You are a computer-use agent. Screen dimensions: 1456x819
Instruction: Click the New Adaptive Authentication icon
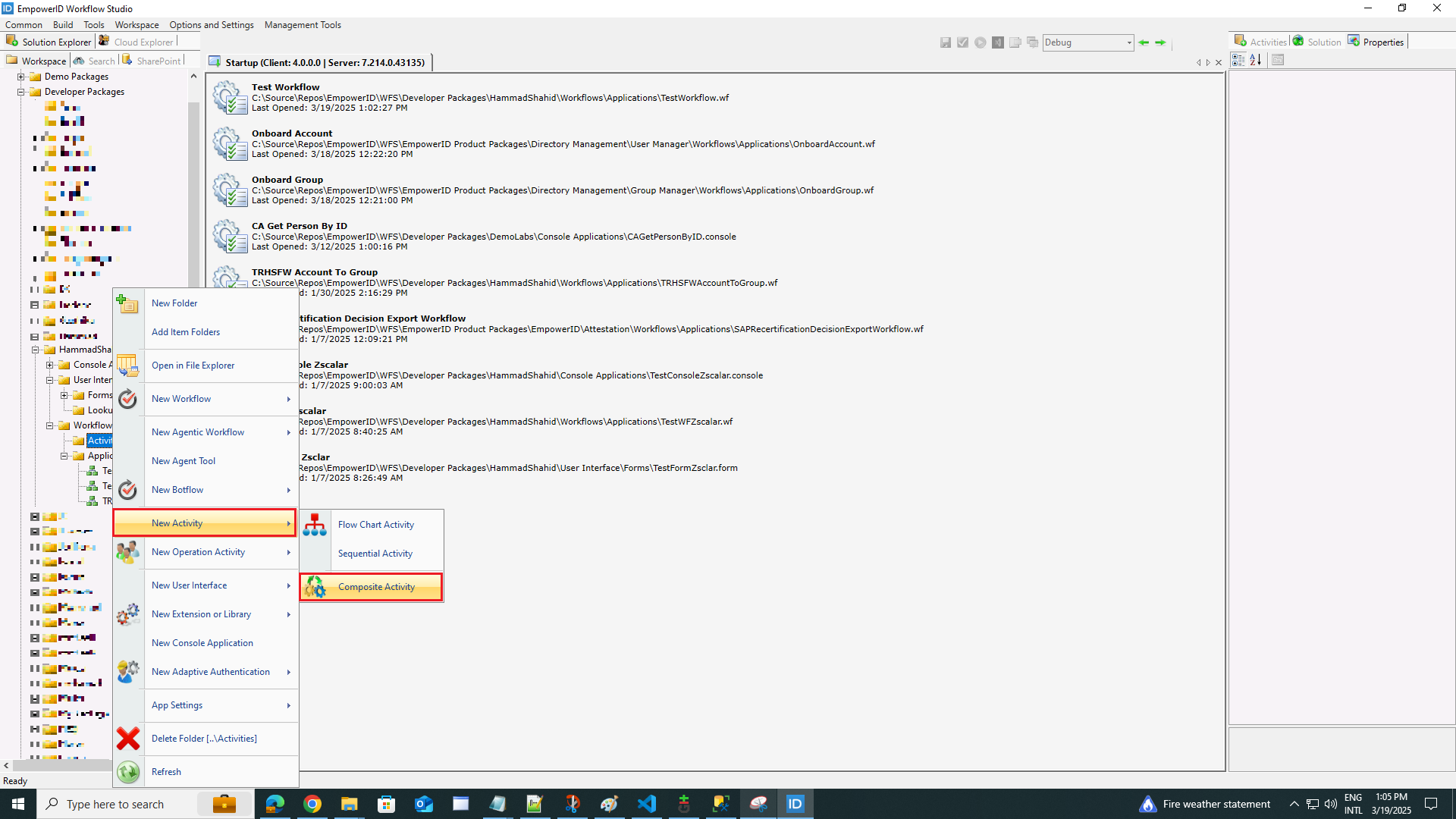[127, 672]
